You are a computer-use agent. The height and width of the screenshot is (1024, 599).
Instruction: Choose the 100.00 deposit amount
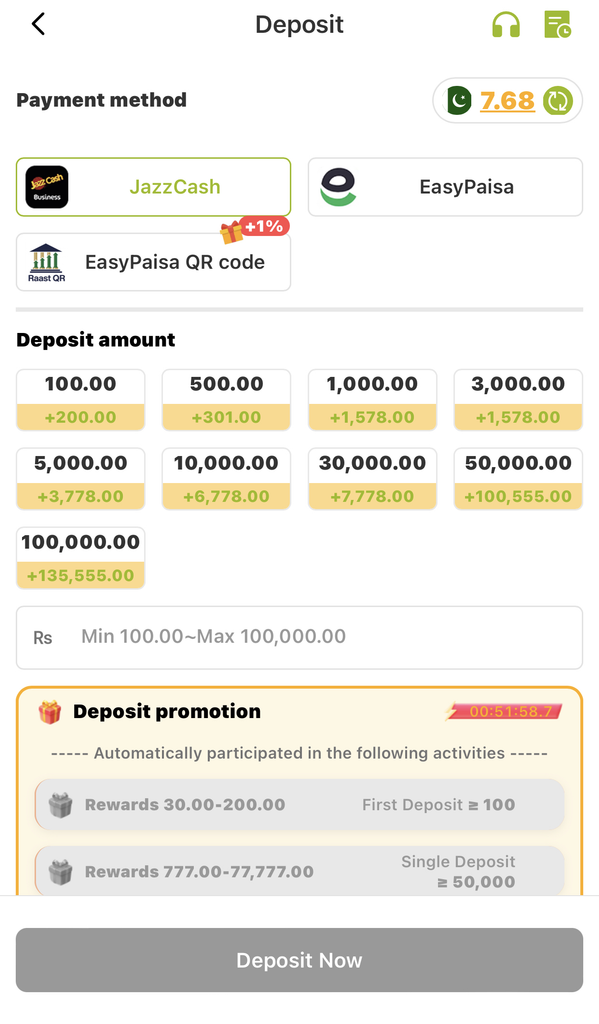tap(80, 400)
